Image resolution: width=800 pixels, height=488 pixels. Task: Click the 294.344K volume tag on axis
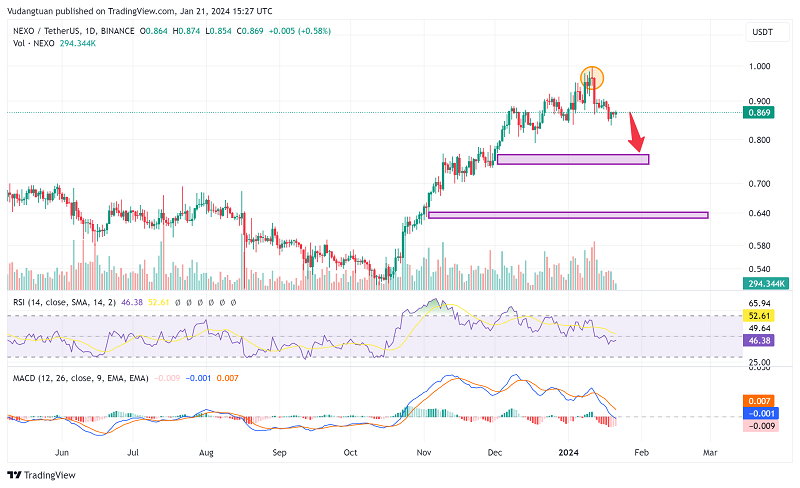point(762,283)
